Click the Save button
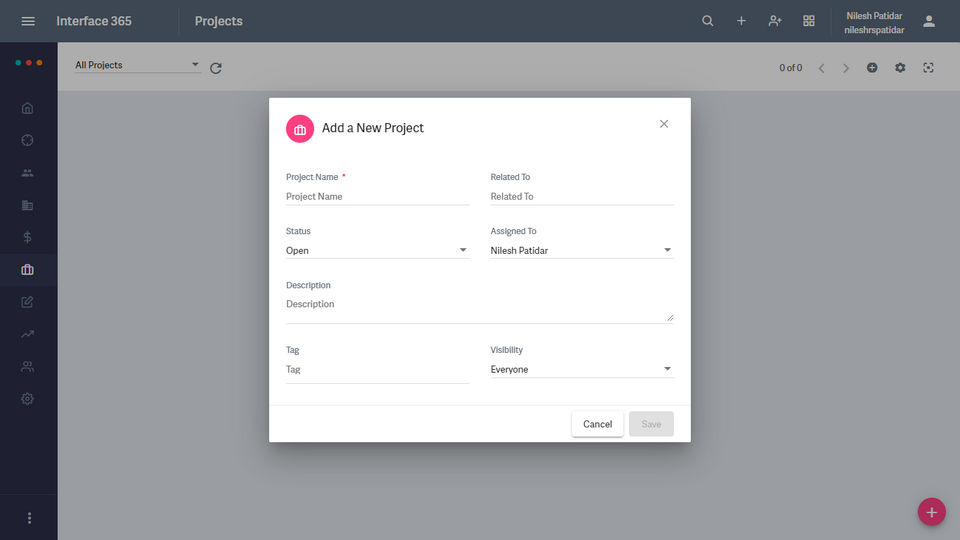The image size is (960, 540). [x=651, y=424]
